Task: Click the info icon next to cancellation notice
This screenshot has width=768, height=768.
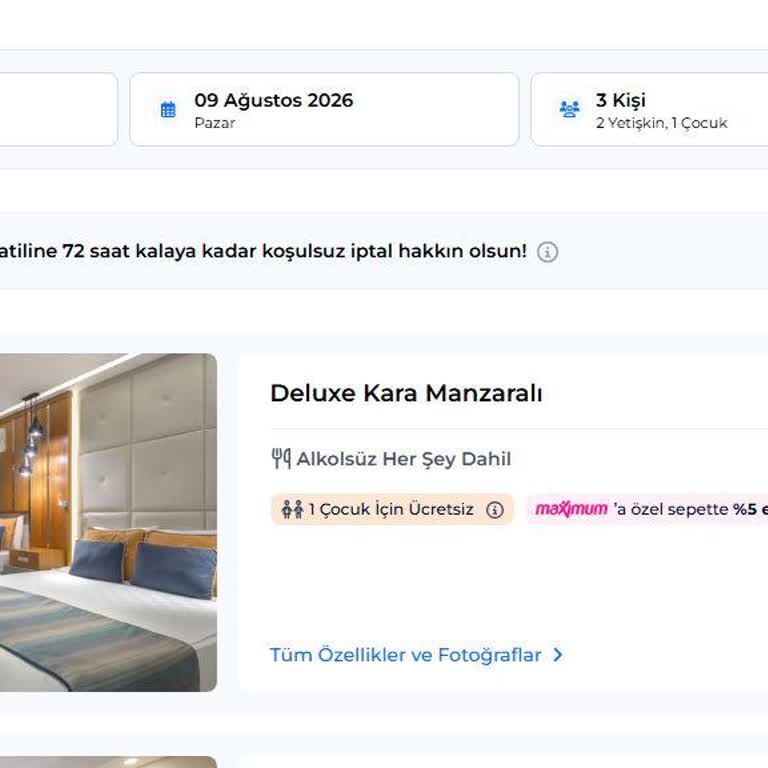Action: pos(547,252)
